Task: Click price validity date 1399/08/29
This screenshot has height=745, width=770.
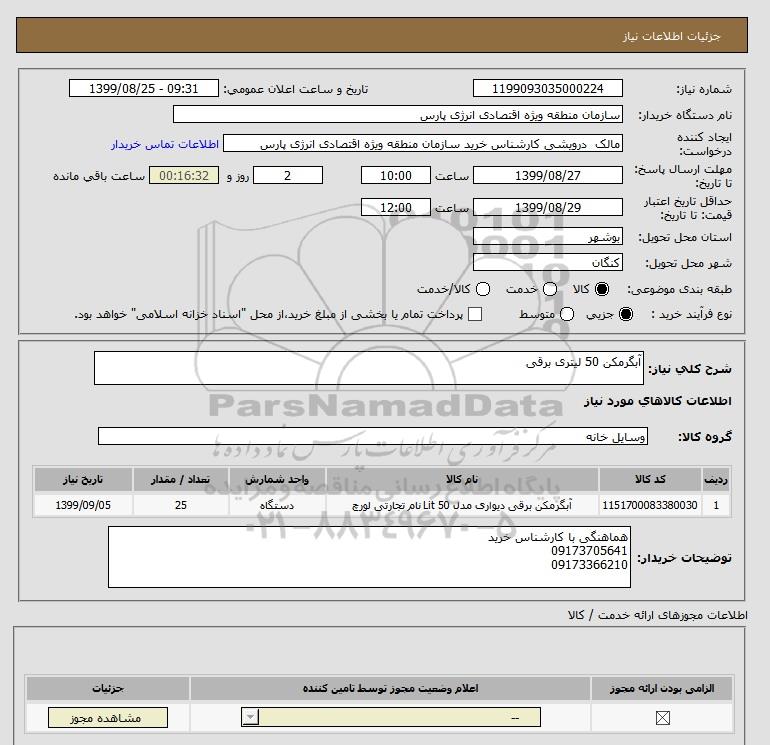Action: (x=548, y=207)
